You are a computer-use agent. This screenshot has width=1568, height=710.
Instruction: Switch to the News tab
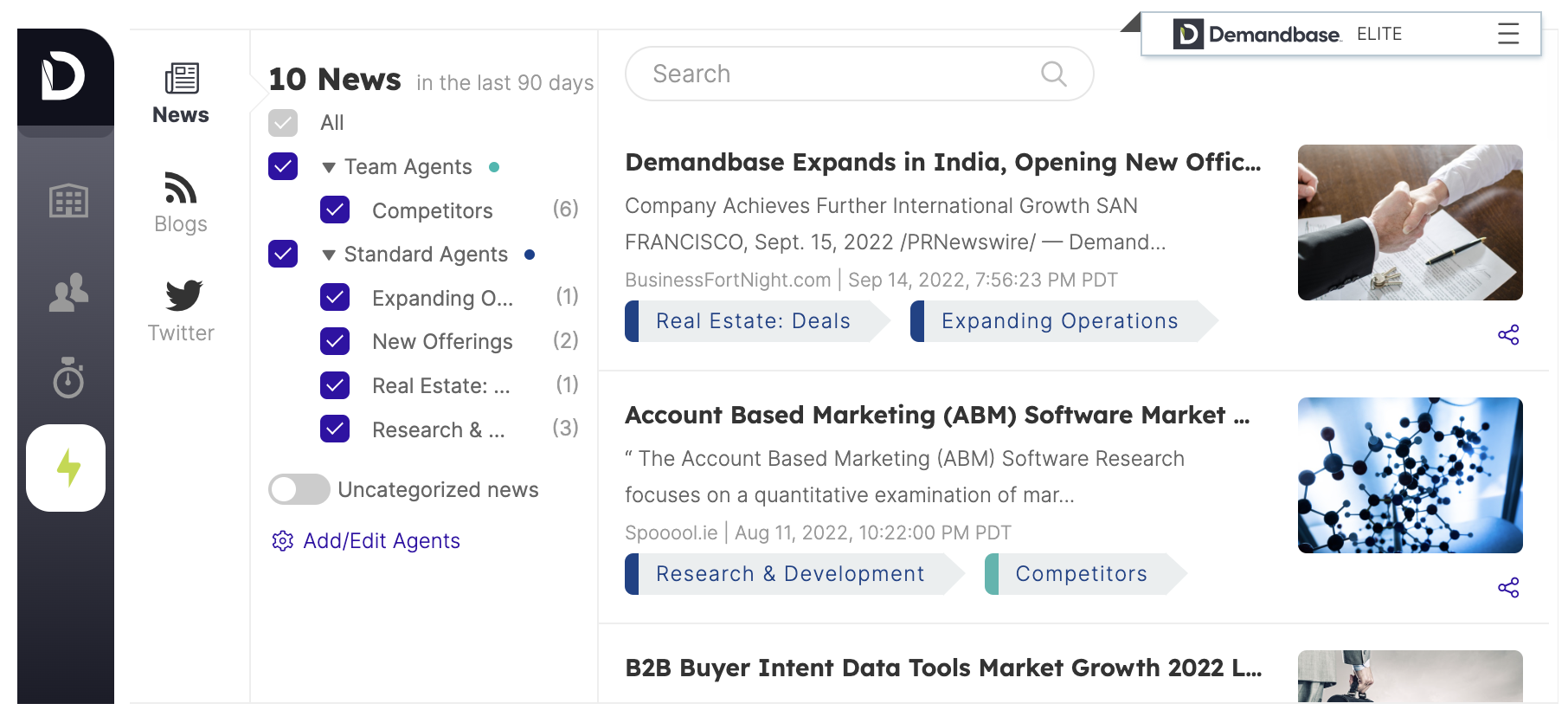(x=181, y=94)
